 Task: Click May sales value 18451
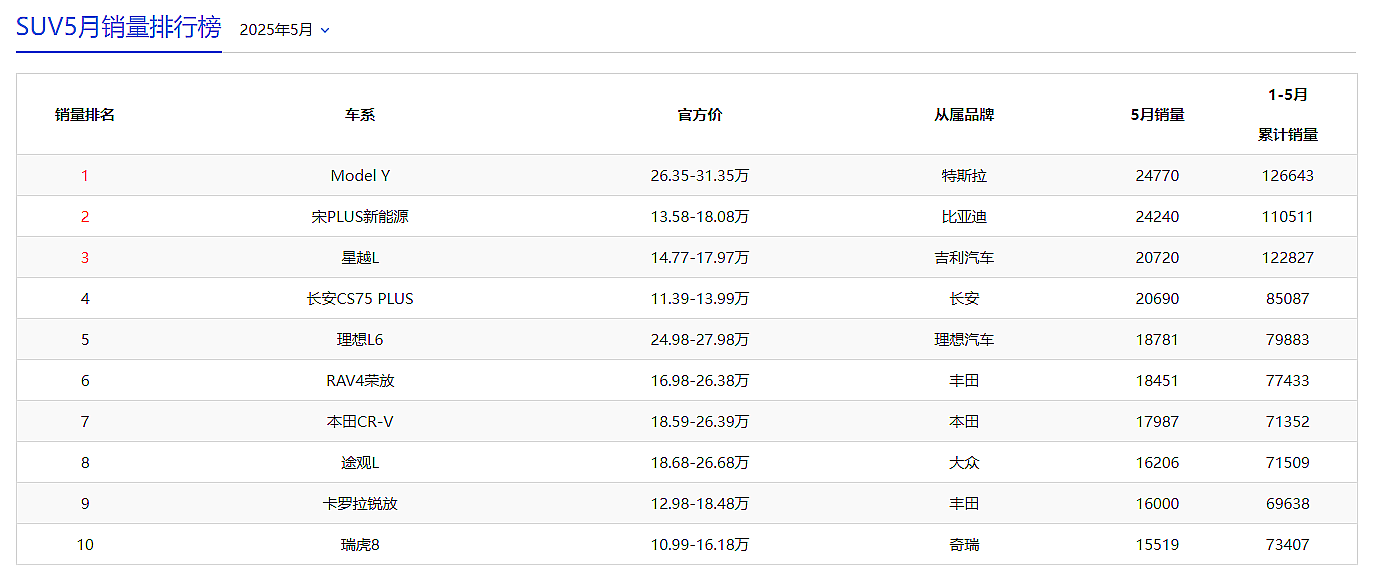coord(1157,381)
